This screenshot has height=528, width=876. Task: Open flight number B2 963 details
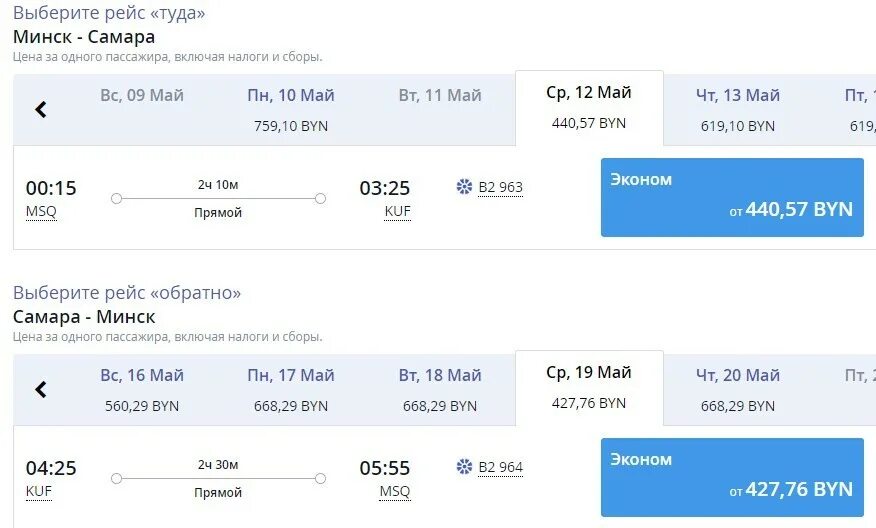(x=501, y=187)
